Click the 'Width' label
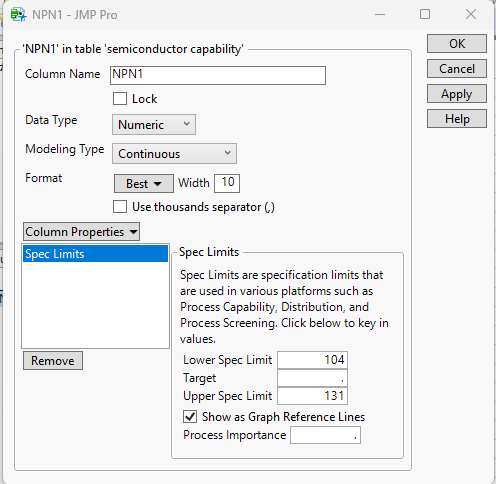 194,183
